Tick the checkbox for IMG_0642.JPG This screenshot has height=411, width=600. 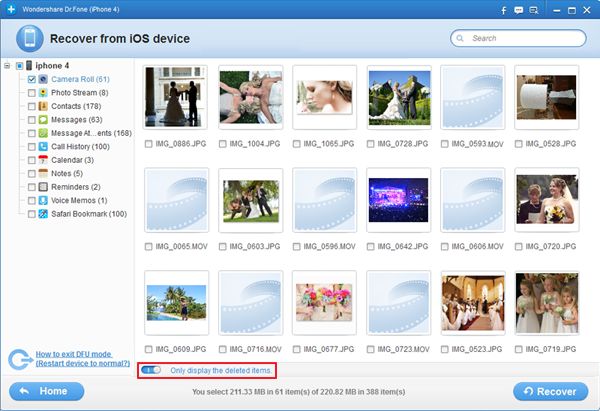coord(370,246)
